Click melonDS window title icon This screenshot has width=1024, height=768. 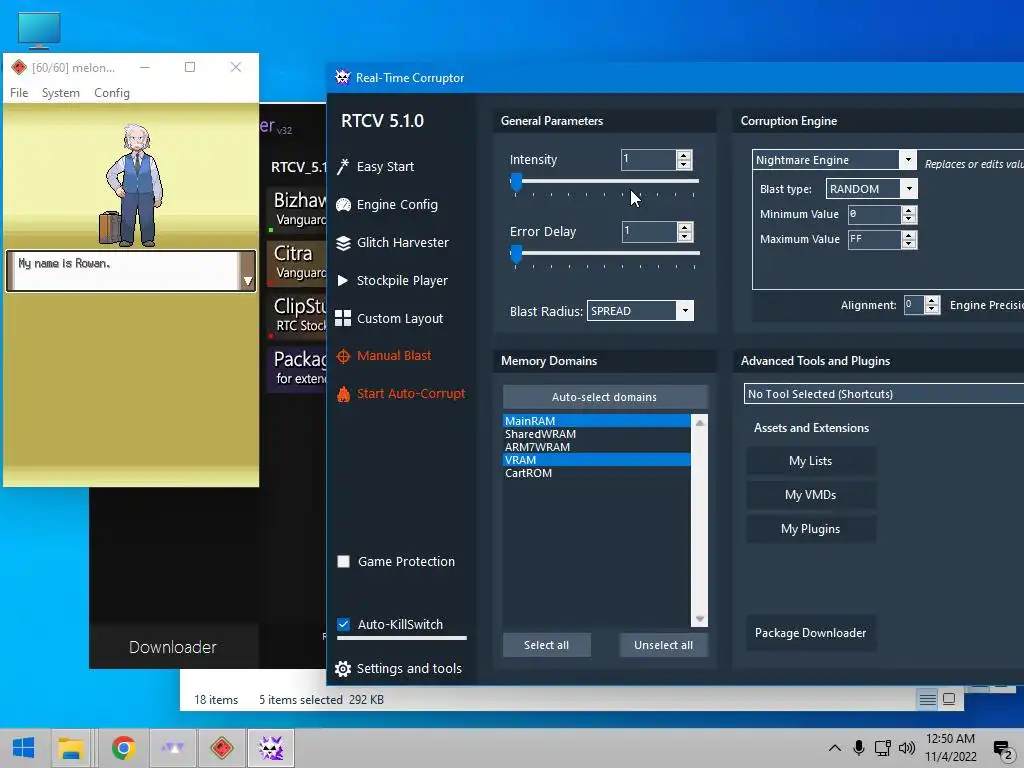tap(19, 67)
